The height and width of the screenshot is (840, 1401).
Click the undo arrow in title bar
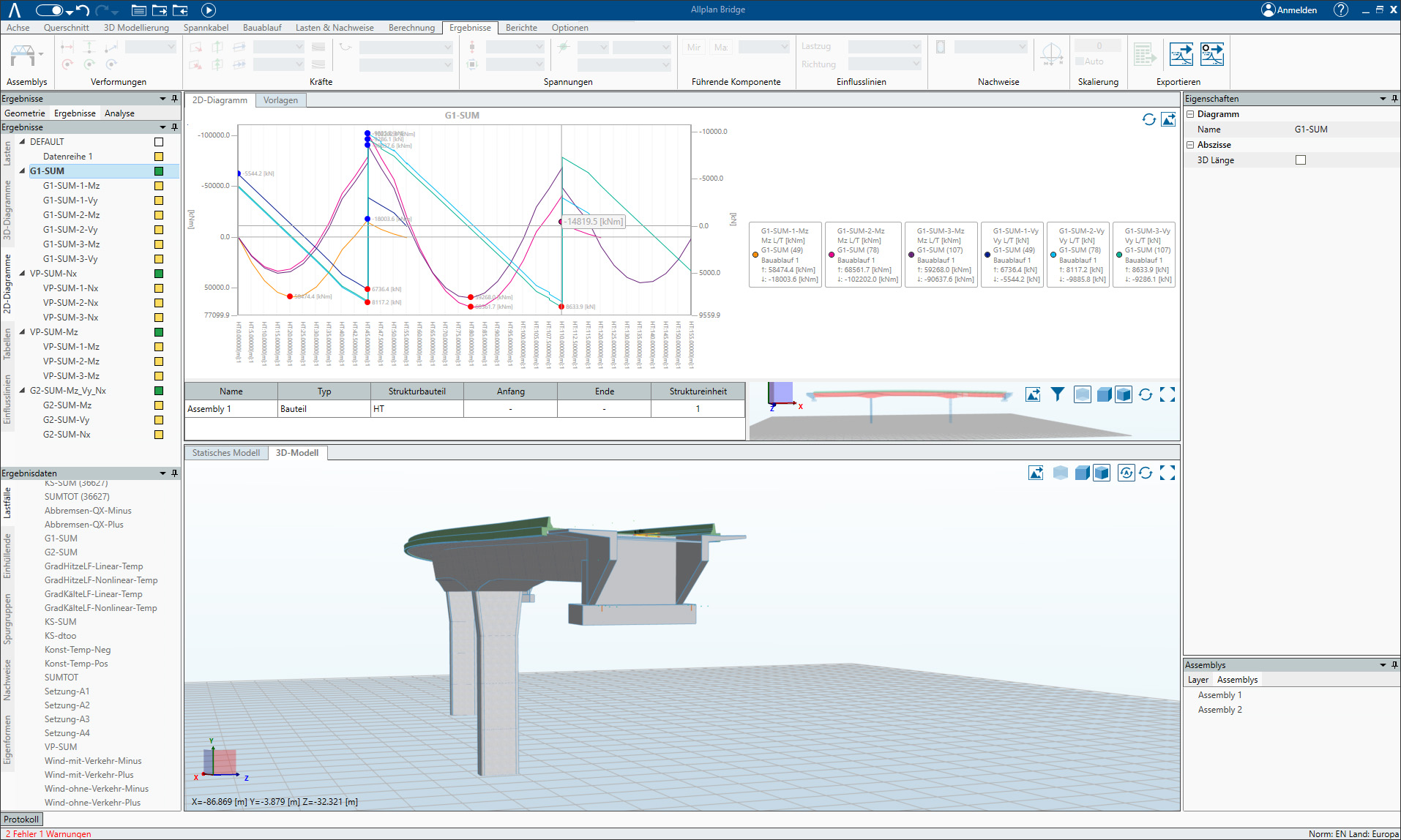[x=83, y=10]
